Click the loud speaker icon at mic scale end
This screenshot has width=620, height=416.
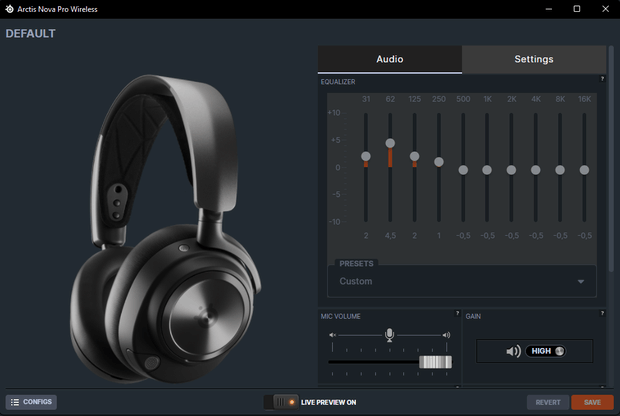[x=446, y=335]
